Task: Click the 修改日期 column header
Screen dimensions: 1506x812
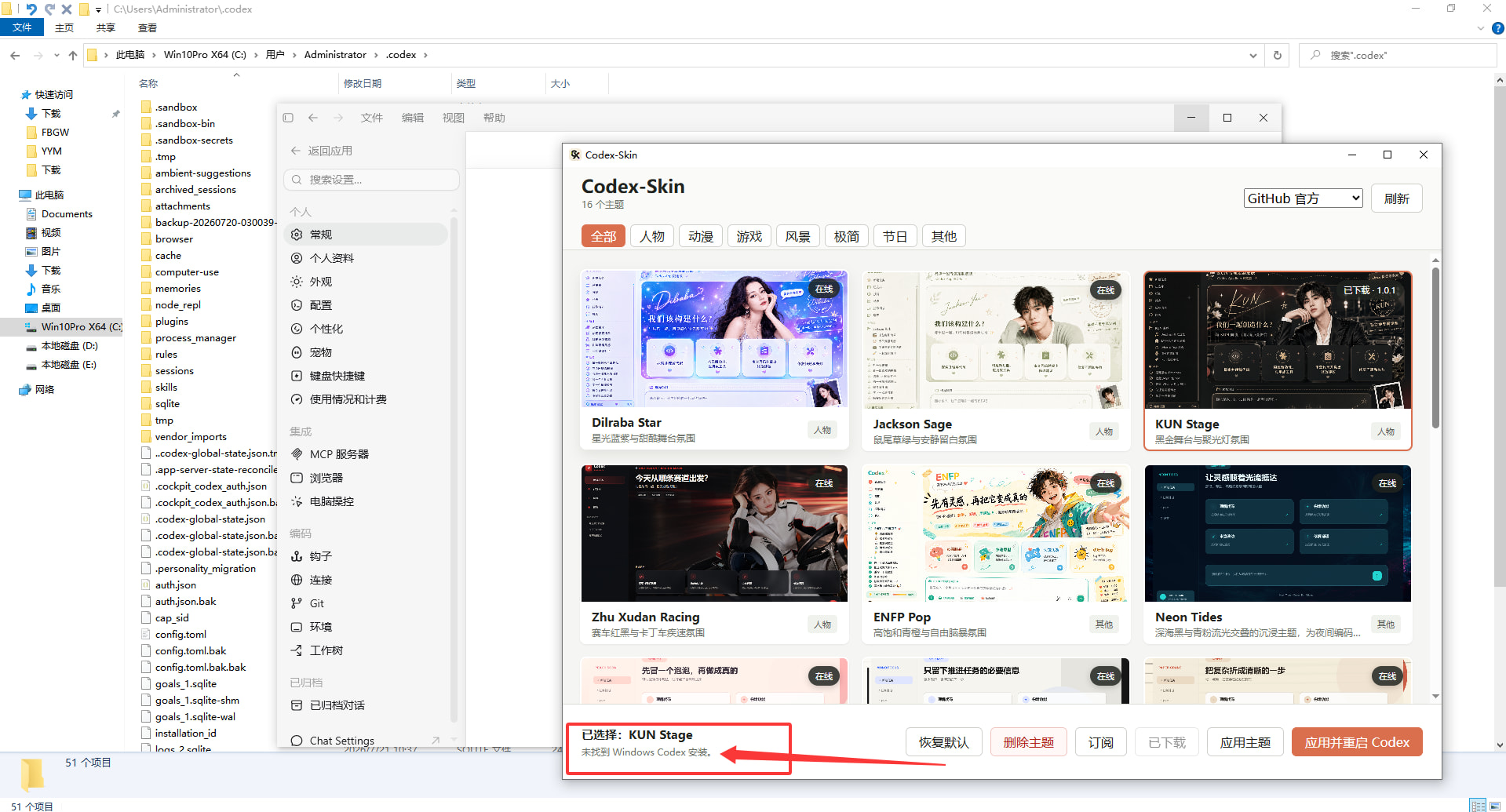Action: pyautogui.click(x=363, y=84)
